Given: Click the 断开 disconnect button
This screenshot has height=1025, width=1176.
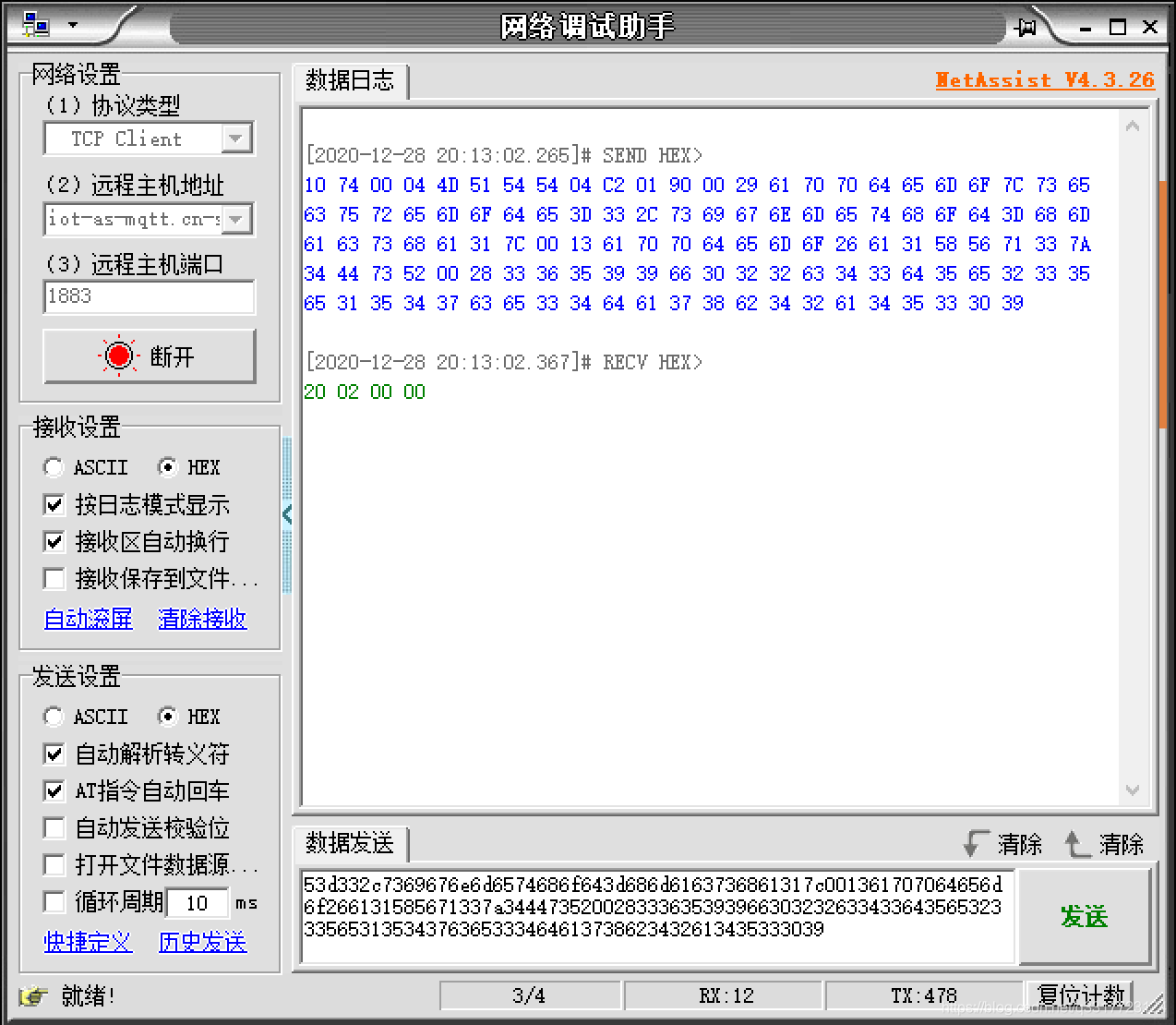Looking at the screenshot, I should click(x=150, y=356).
